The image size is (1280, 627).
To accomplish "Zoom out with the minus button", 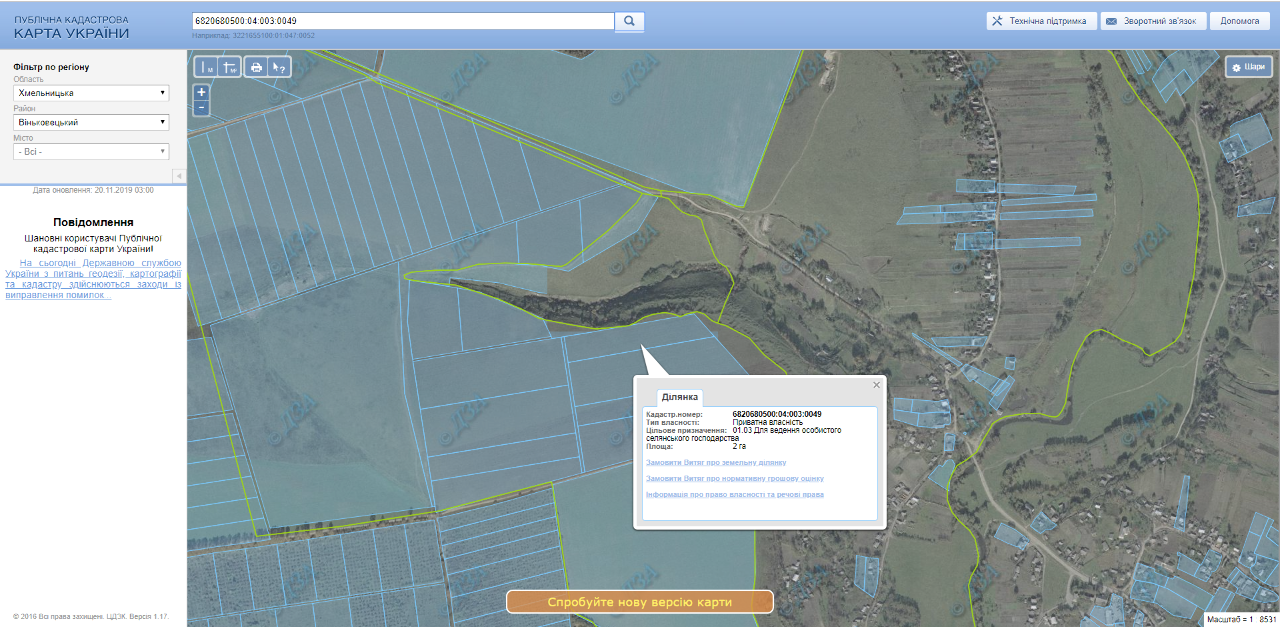I will coord(202,107).
